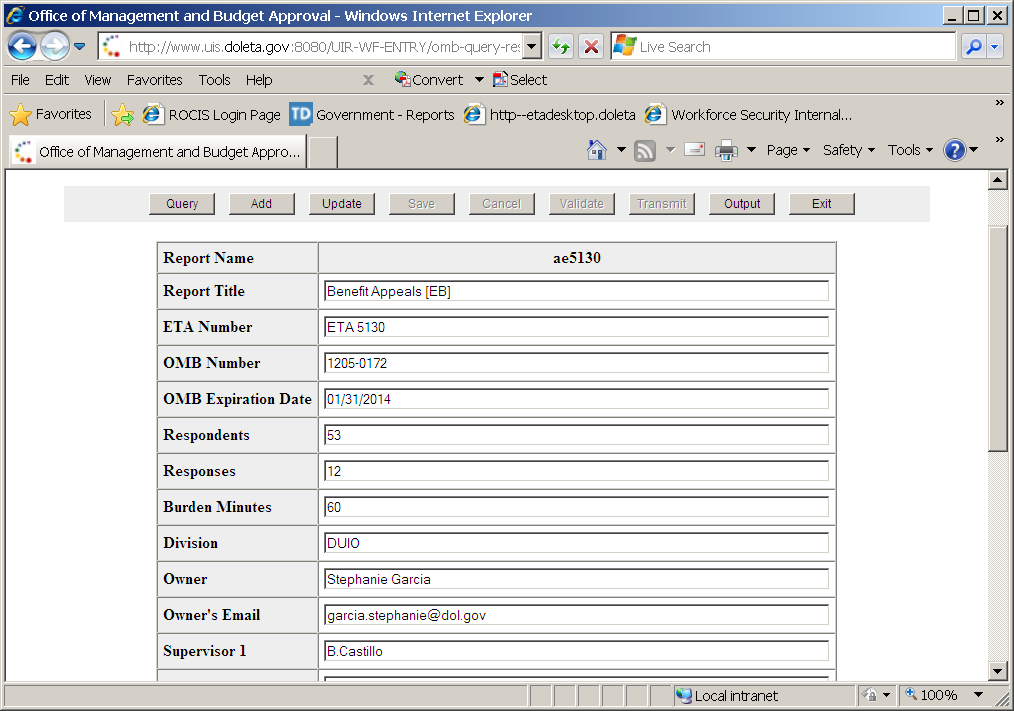The width and height of the screenshot is (1014, 711).
Task: Click the RSS feeds icon
Action: pyautogui.click(x=645, y=150)
